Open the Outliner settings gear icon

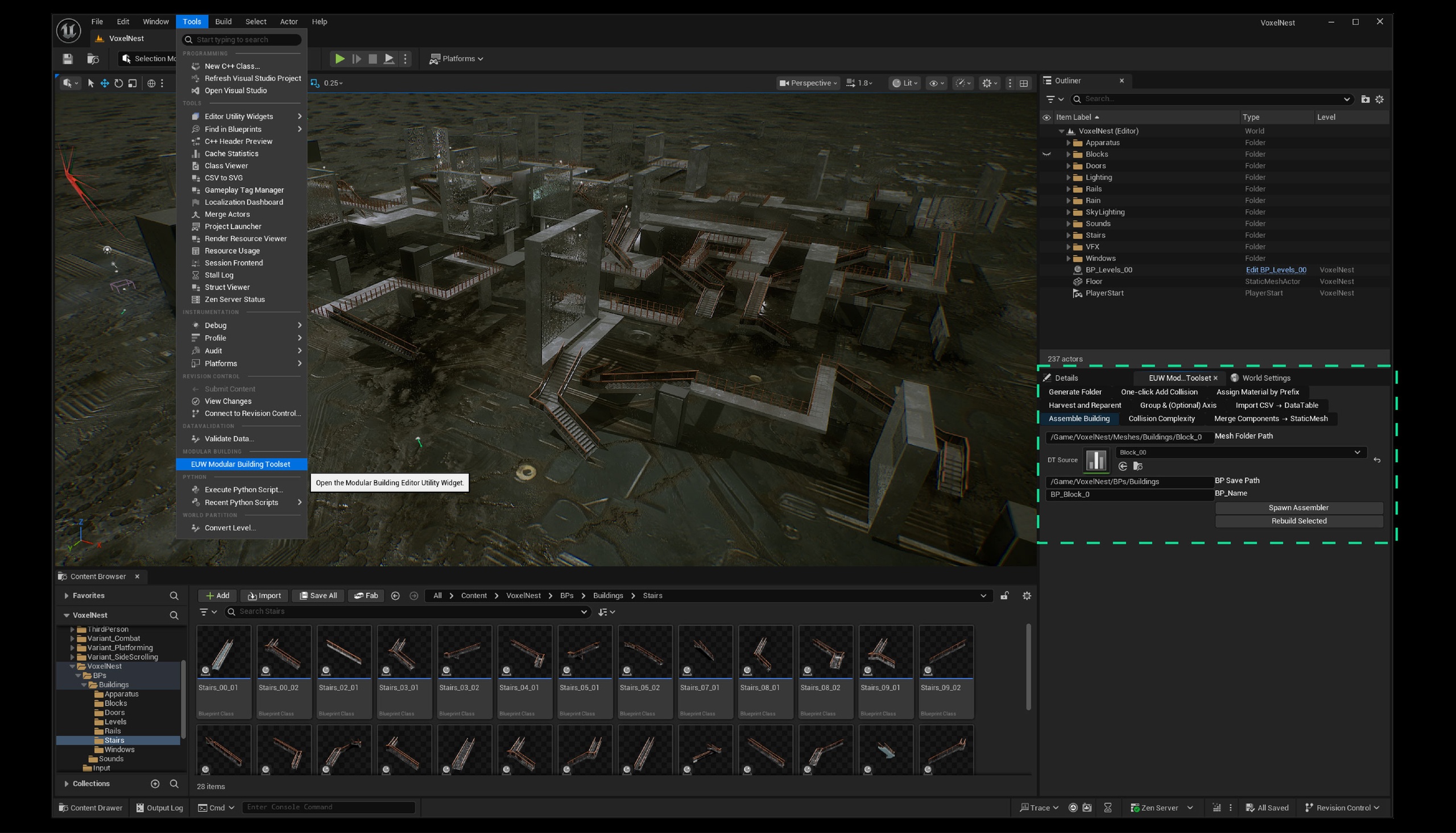1379,99
